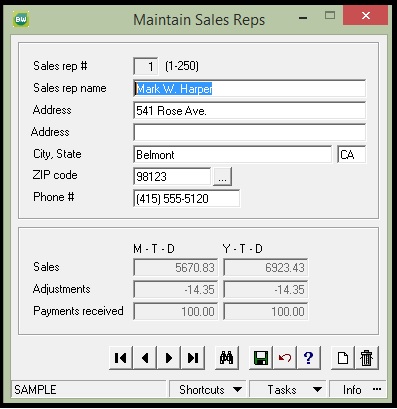Viewport: 397px width, 409px height.
Task: Delete the record with the trash icon
Action: 367,358
